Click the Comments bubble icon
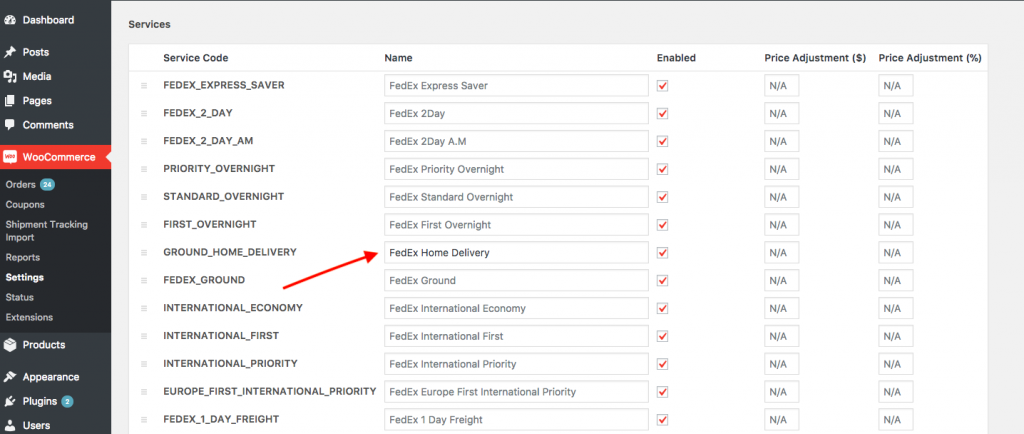 (9, 125)
